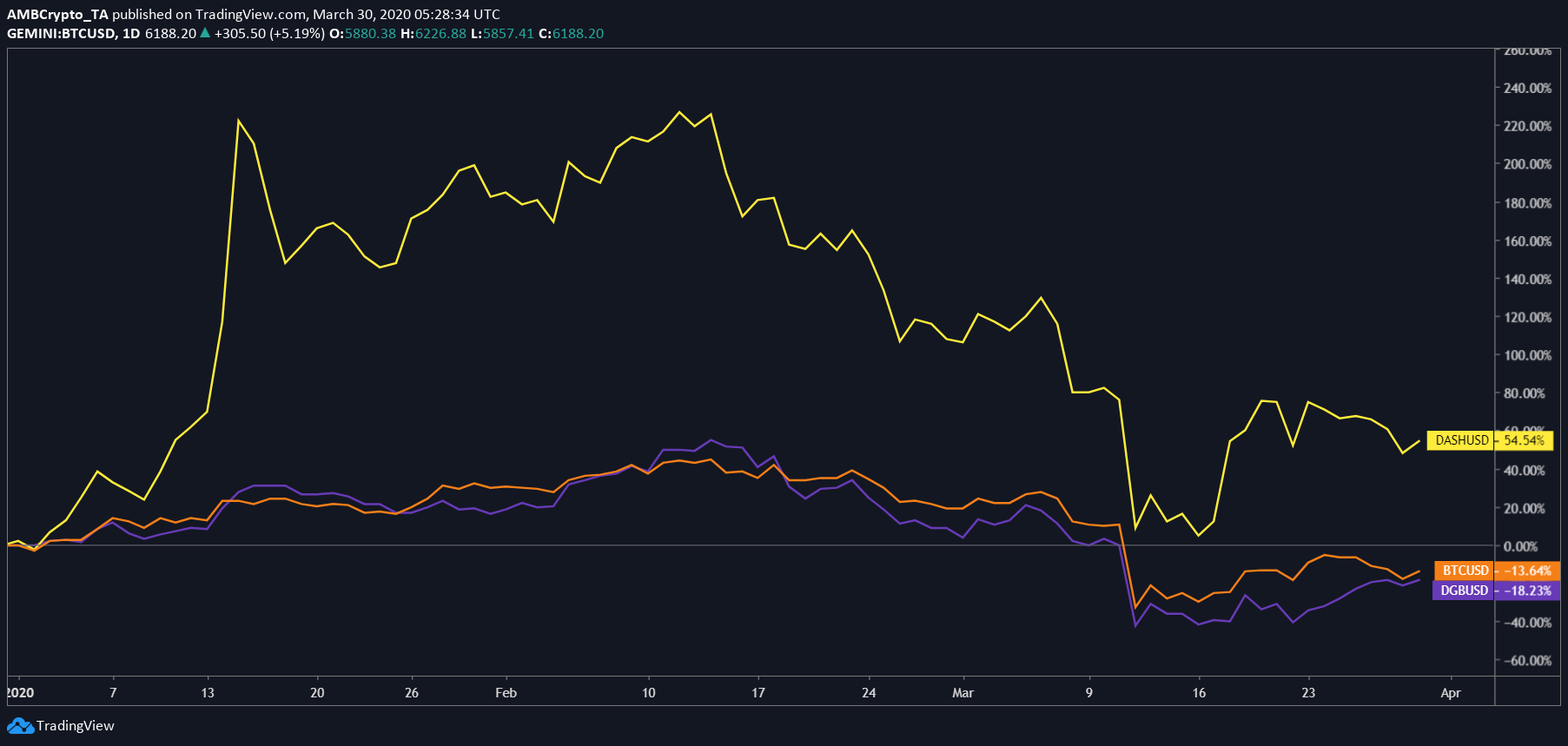1568x746 pixels.
Task: Click the DASHUSD yellow price label
Action: click(1461, 440)
